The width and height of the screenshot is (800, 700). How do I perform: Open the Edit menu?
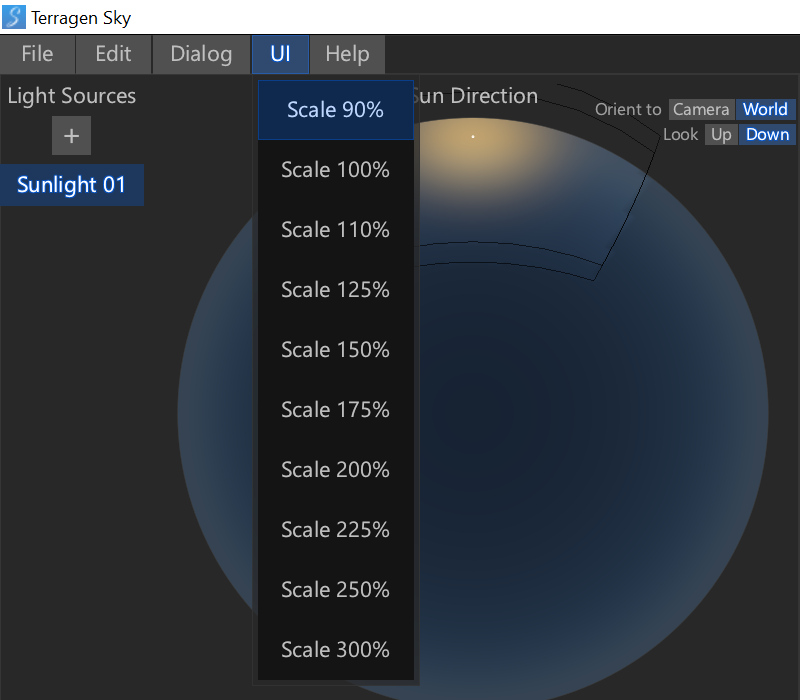(x=113, y=54)
